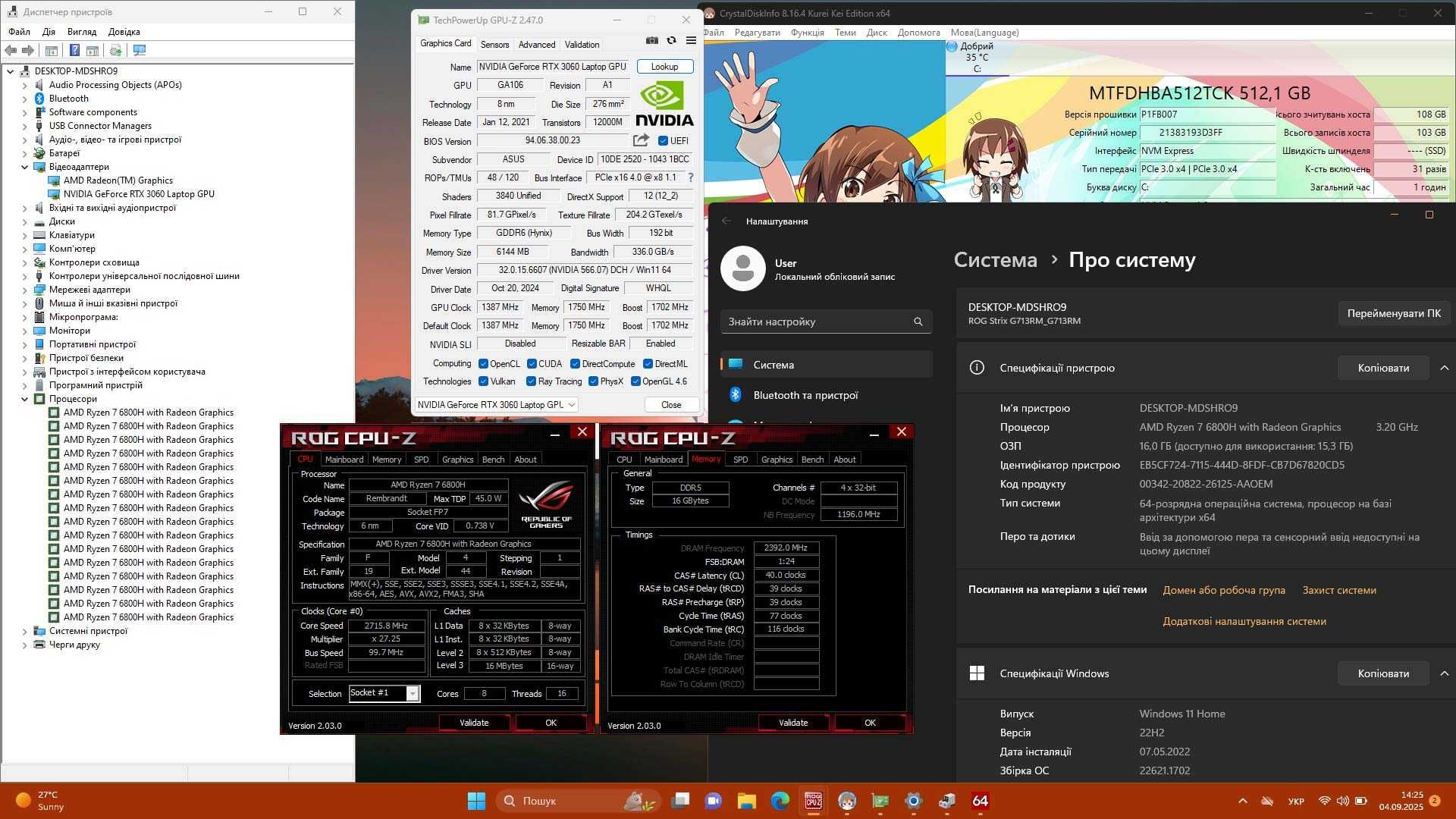Click the back arrow in Settings window
This screenshot has height=819, width=1456.
point(726,221)
